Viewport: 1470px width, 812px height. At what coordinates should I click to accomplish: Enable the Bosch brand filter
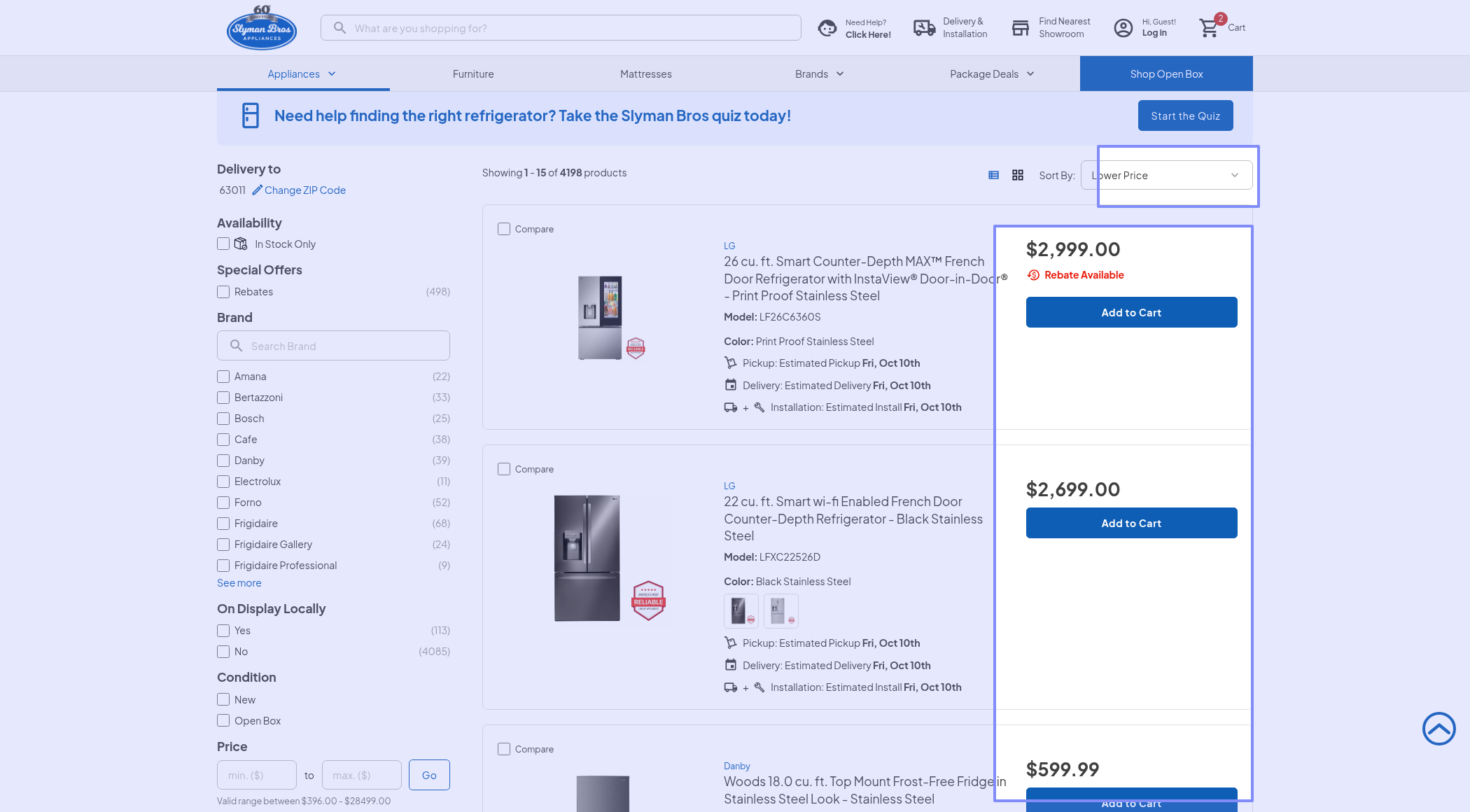click(223, 419)
